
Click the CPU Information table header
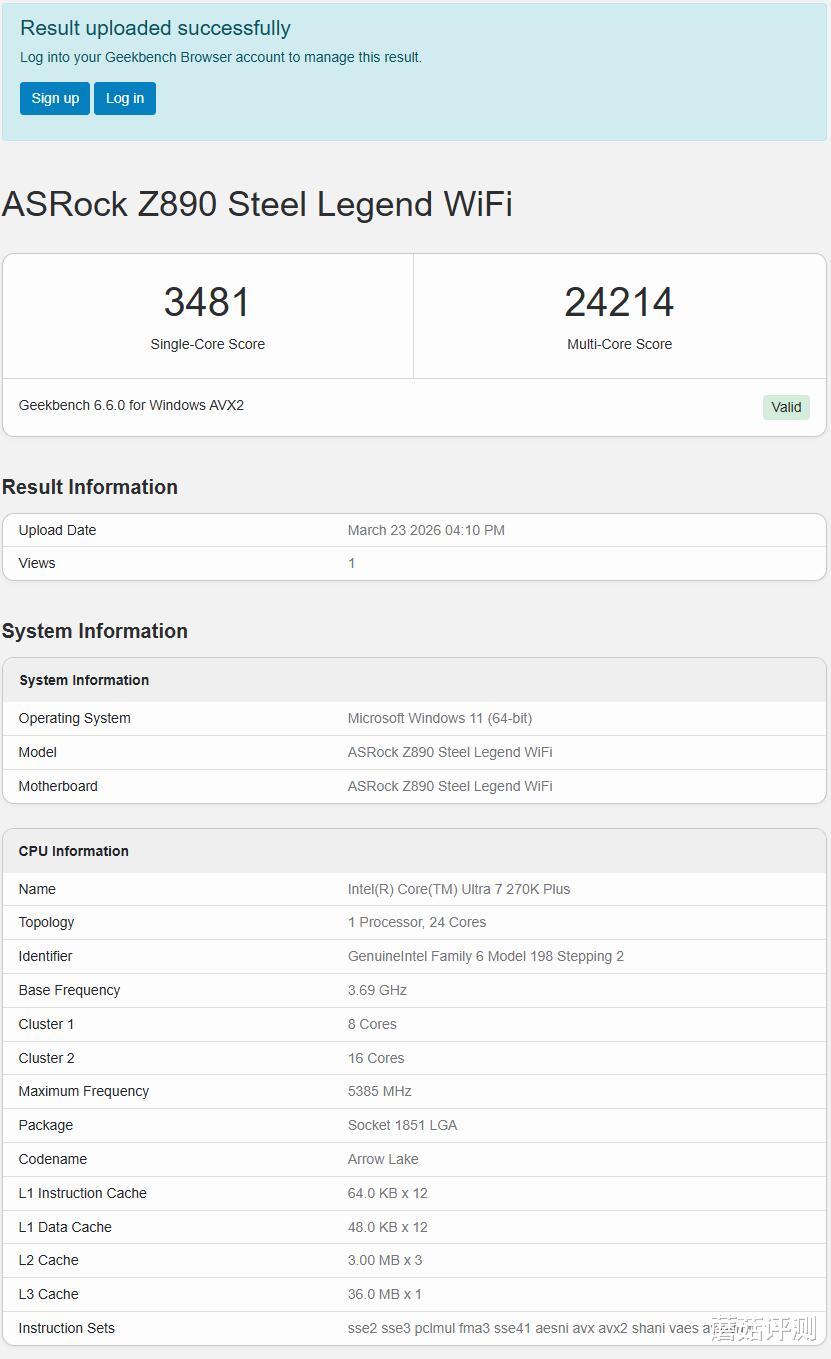[x=74, y=851]
